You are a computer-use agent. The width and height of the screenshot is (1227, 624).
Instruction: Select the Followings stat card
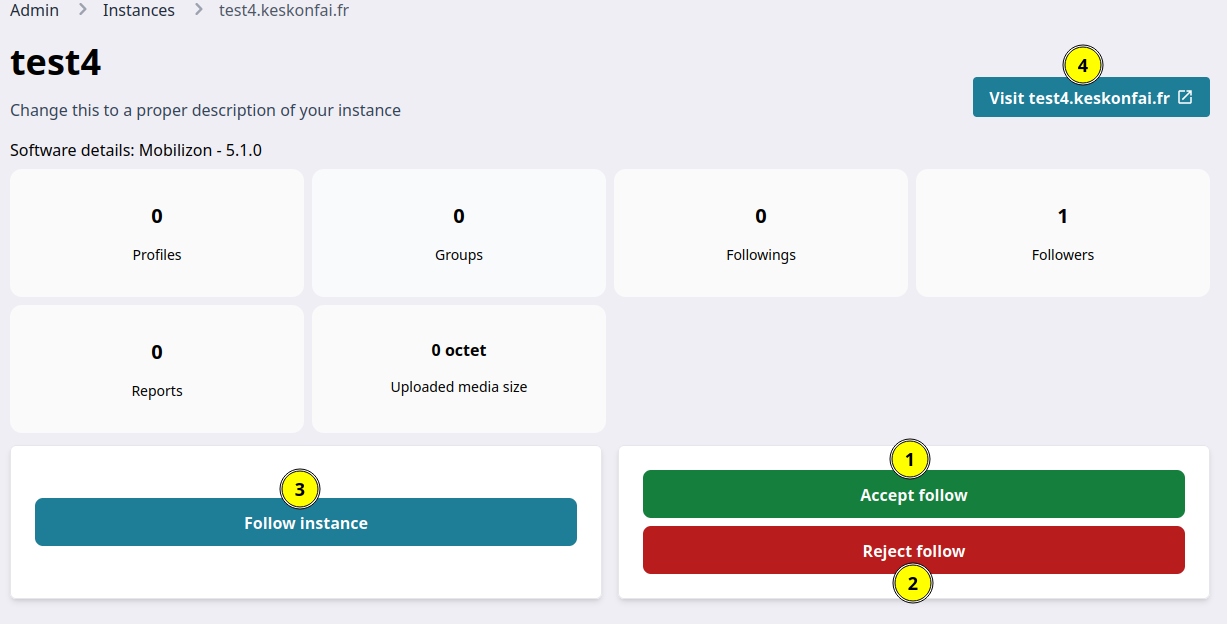coord(761,233)
